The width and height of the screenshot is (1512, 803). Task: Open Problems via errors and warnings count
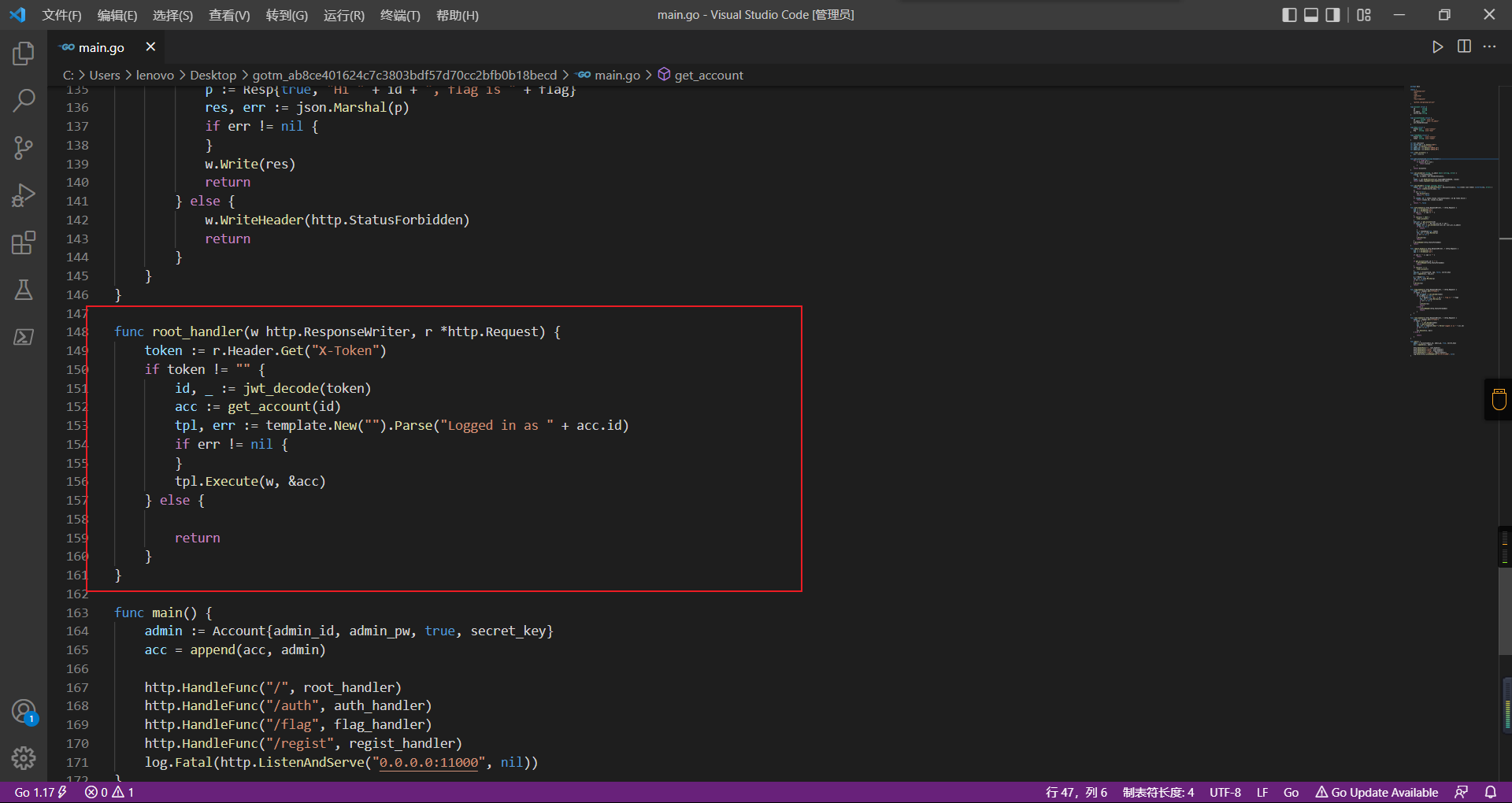coord(109,792)
